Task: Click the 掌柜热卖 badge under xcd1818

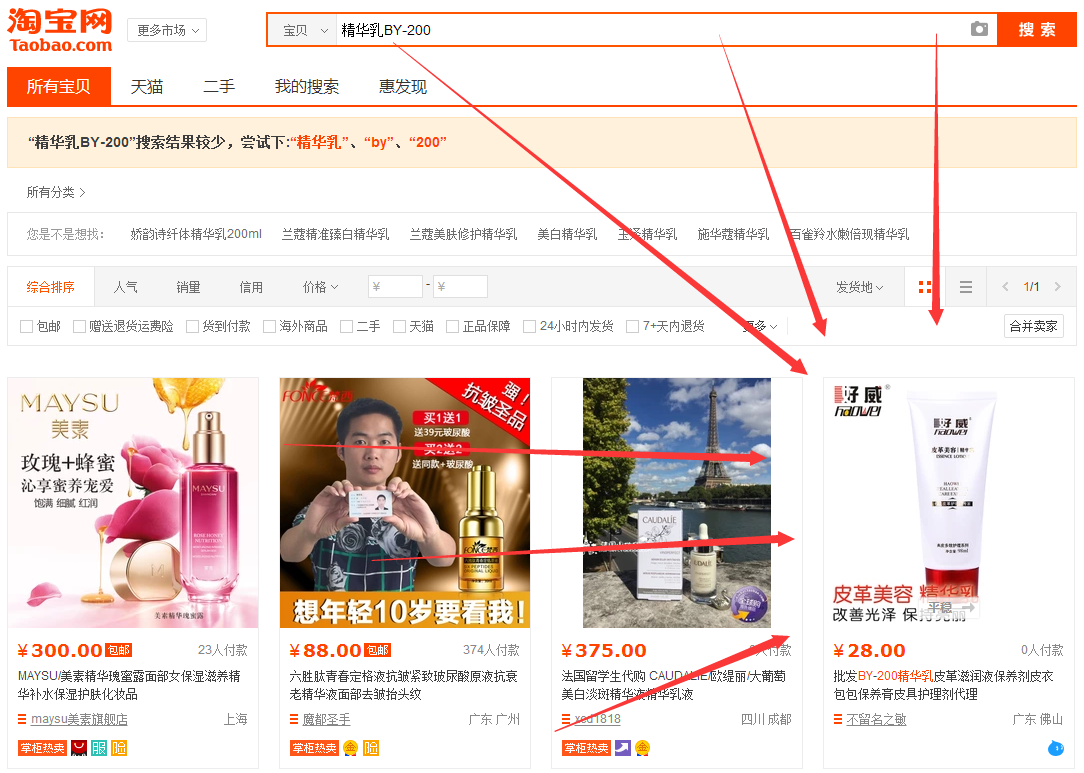Action: click(586, 748)
